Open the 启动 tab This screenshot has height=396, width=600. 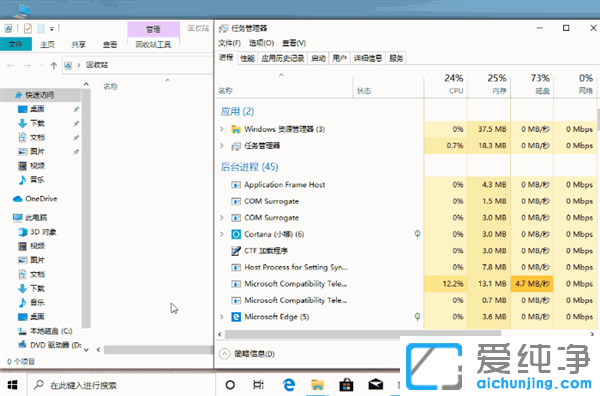click(318, 58)
